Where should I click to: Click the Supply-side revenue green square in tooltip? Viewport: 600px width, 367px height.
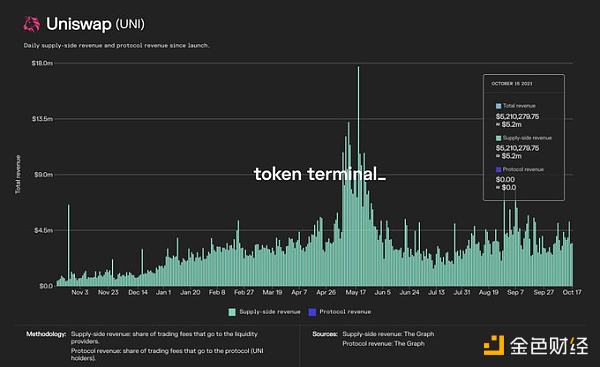point(499,138)
